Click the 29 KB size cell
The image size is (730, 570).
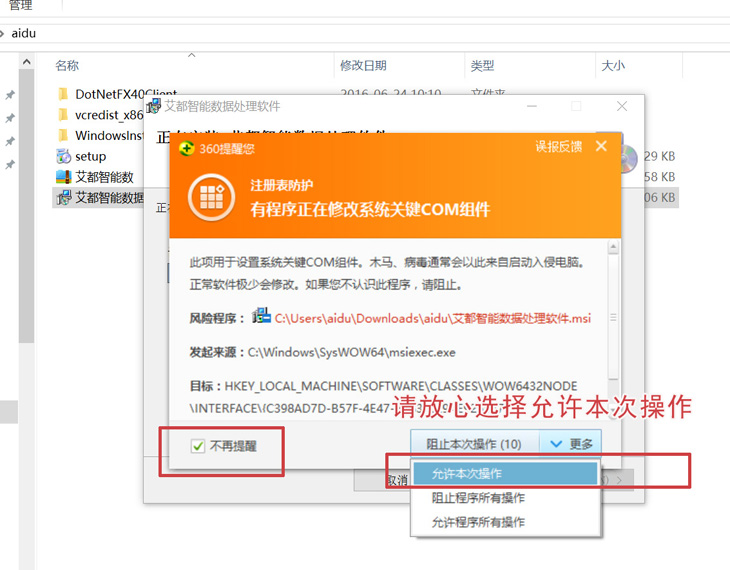point(660,156)
